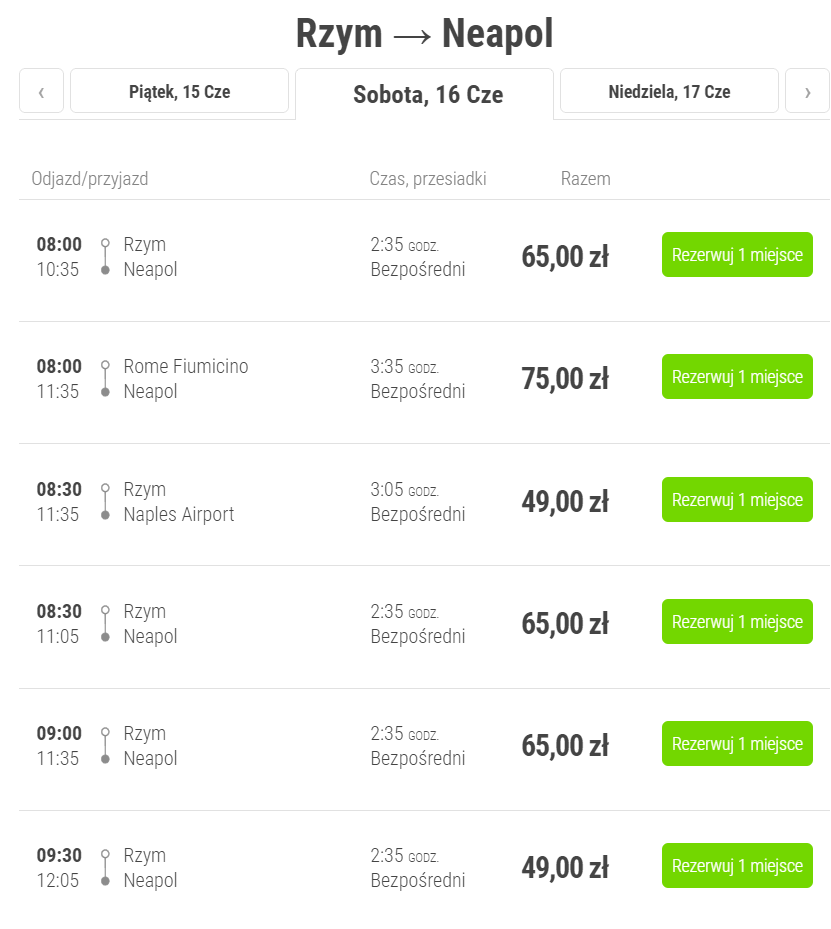Reserve a seat on 08:00 Rzym–Neapol 10:35 trip

(x=737, y=255)
